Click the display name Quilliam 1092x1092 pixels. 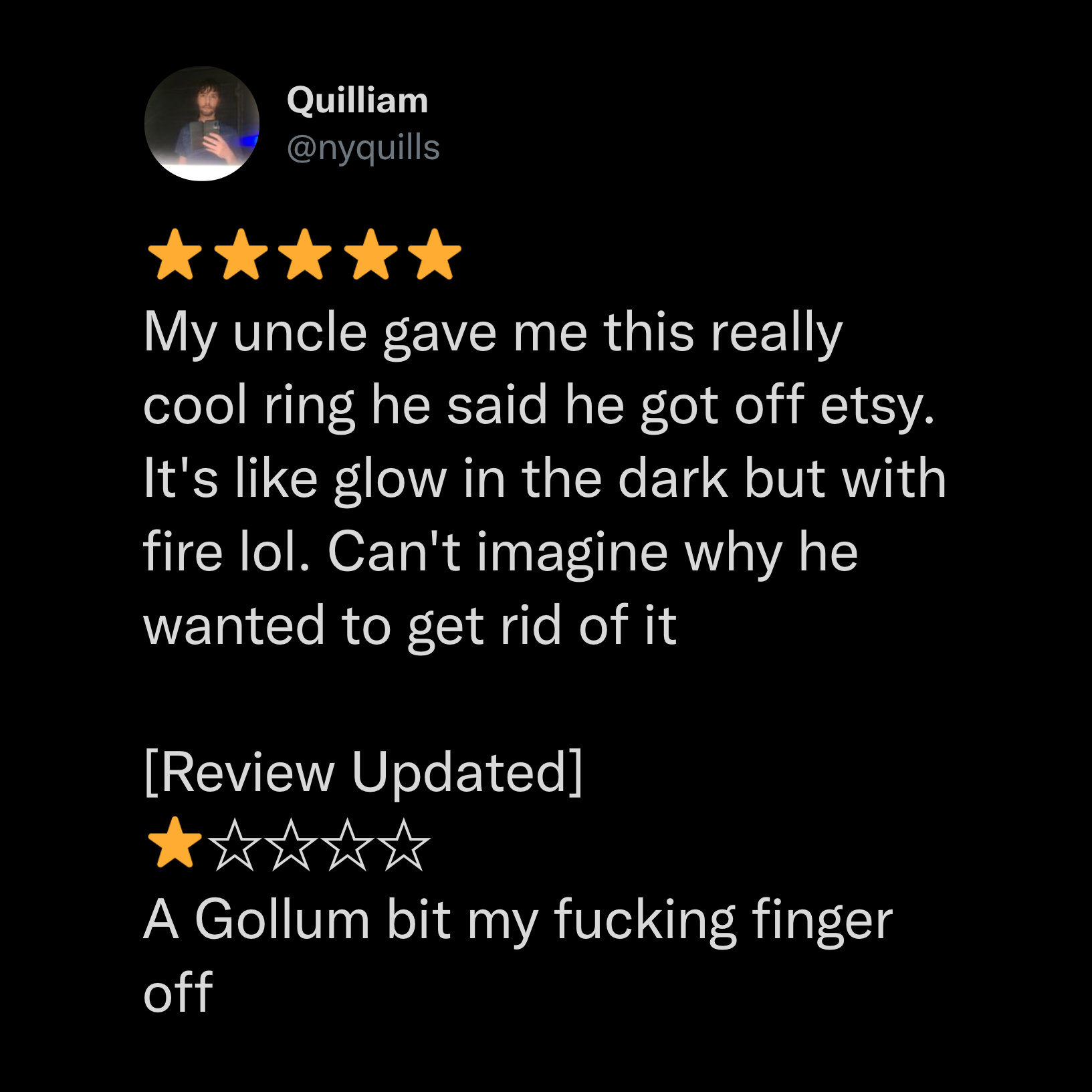click(x=357, y=101)
